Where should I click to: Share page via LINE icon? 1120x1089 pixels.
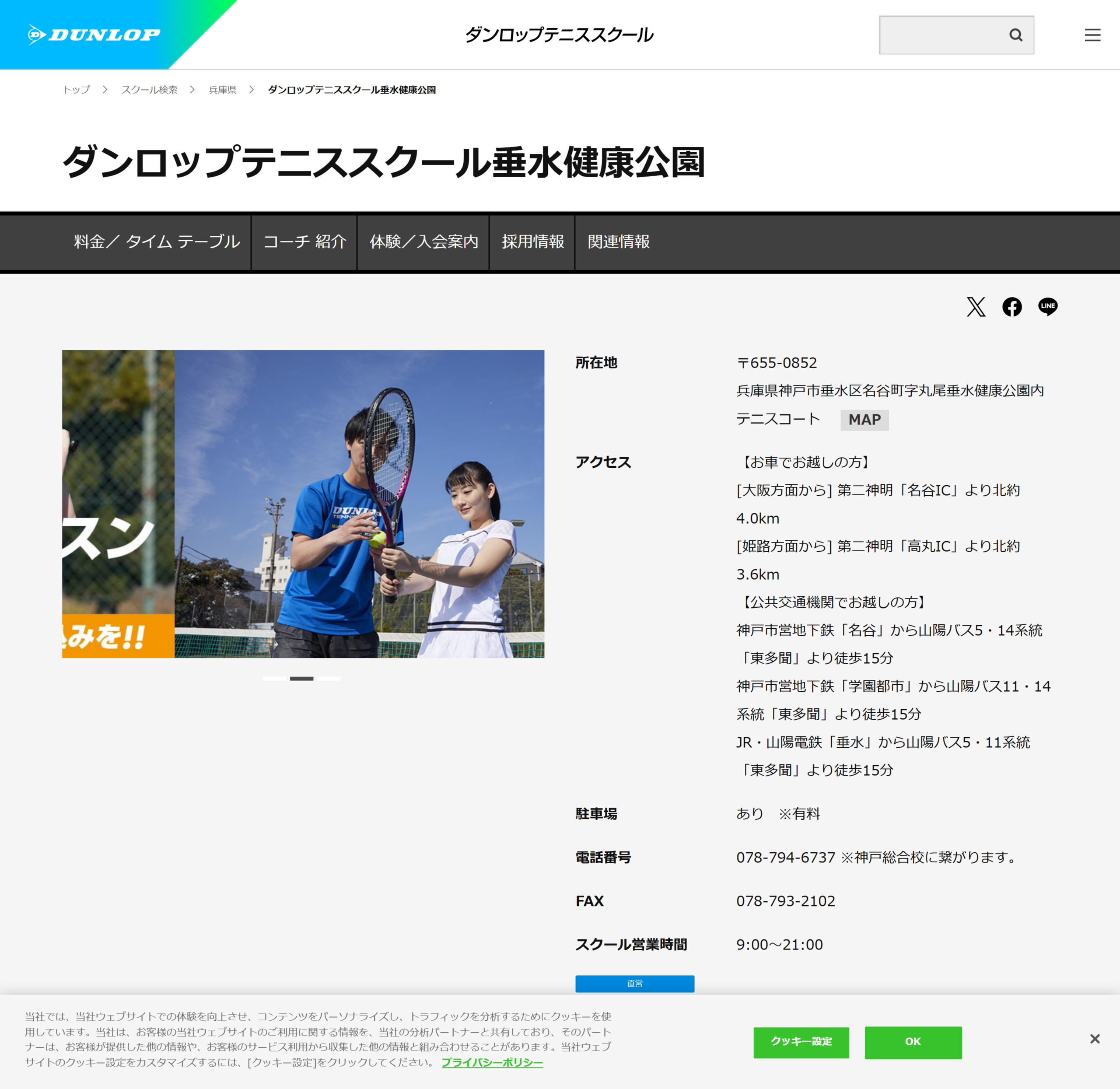pyautogui.click(x=1047, y=307)
